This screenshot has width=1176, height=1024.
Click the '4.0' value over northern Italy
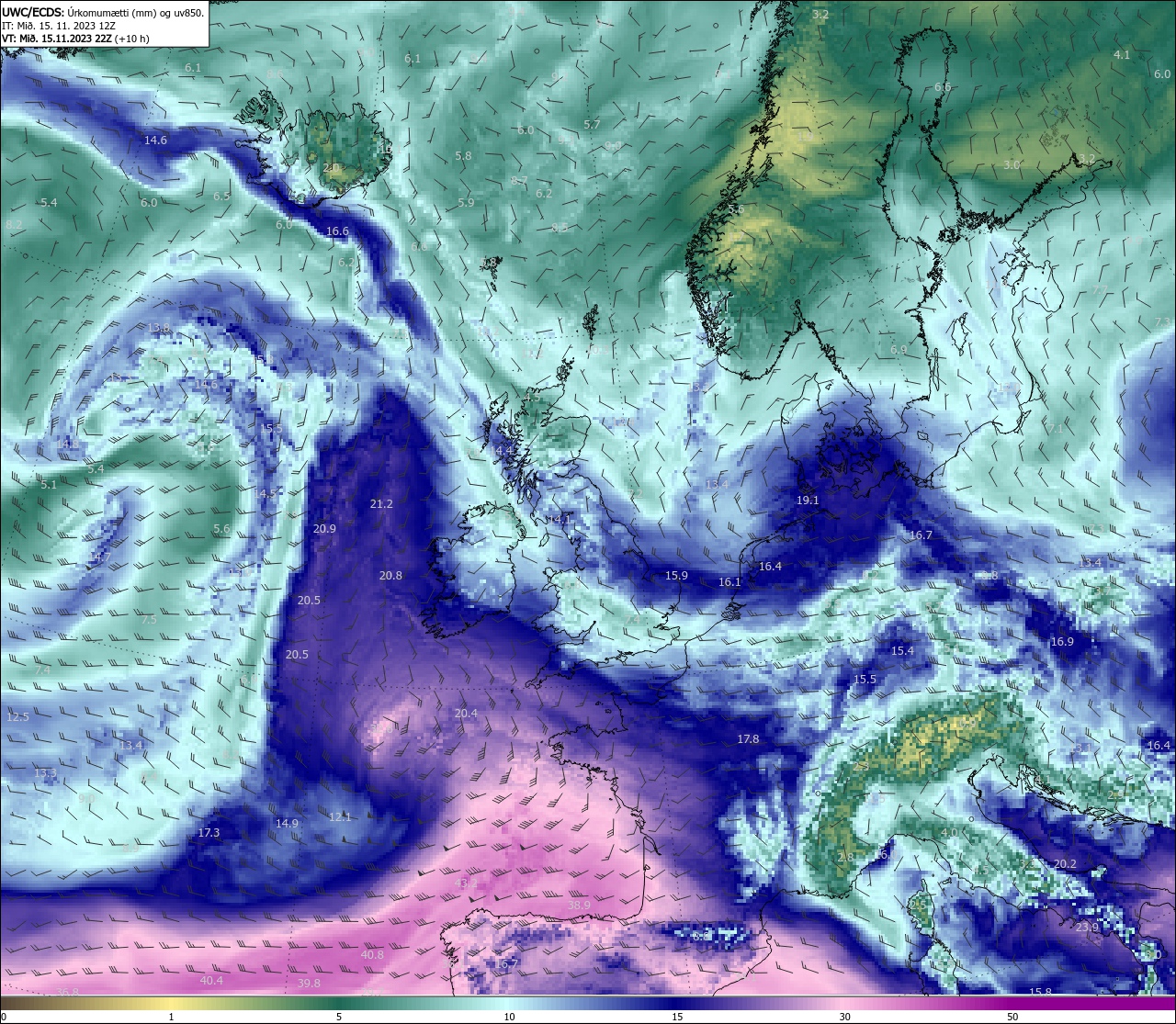pyautogui.click(x=949, y=833)
